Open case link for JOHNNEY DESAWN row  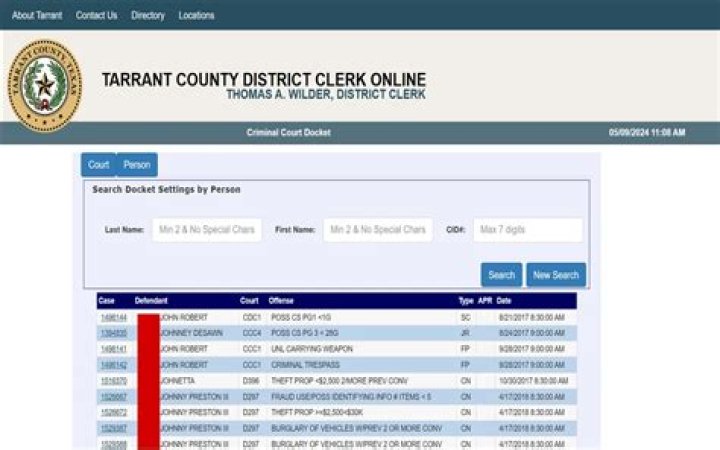coord(114,333)
